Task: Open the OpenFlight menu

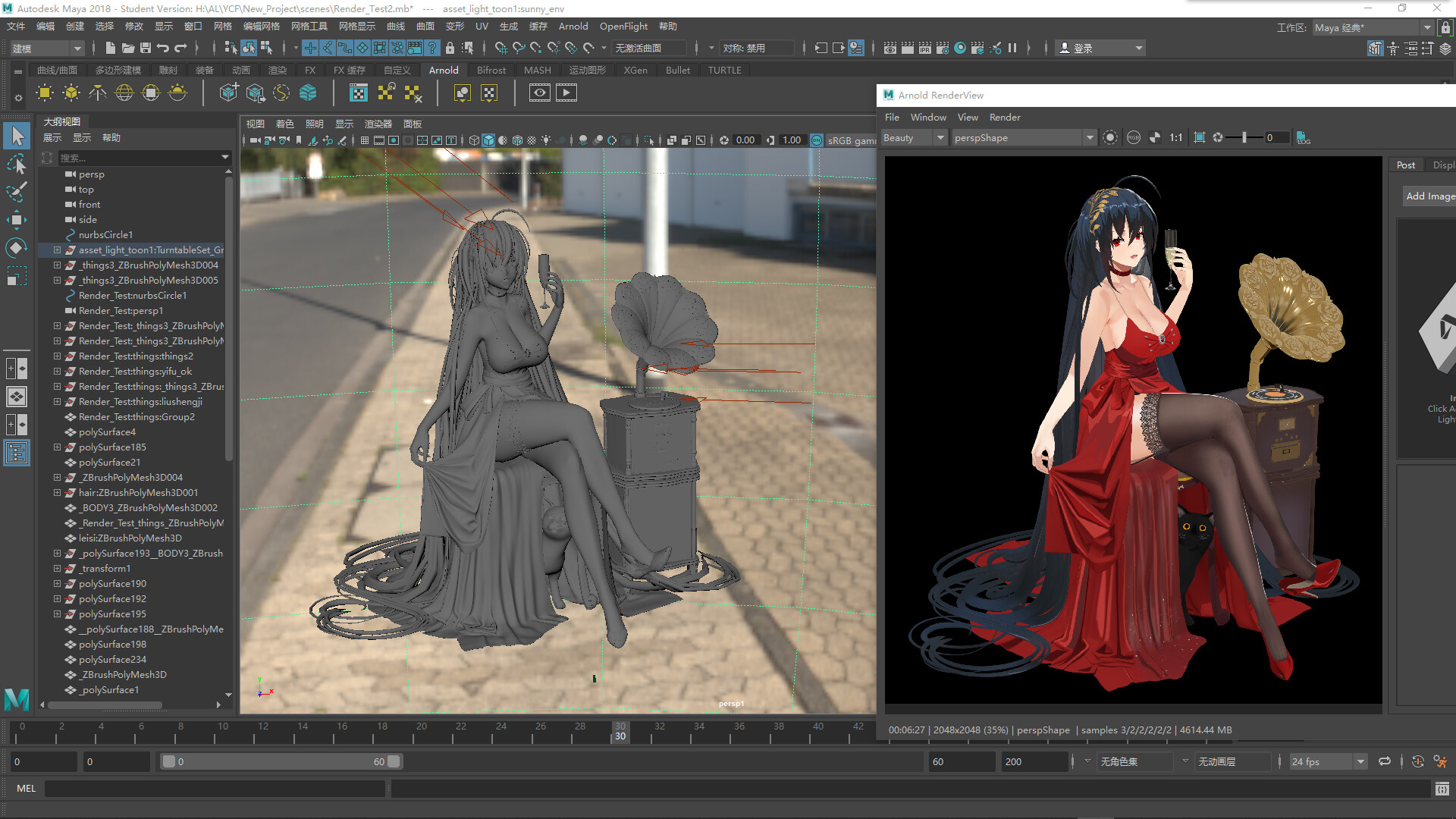Action: coord(623,26)
